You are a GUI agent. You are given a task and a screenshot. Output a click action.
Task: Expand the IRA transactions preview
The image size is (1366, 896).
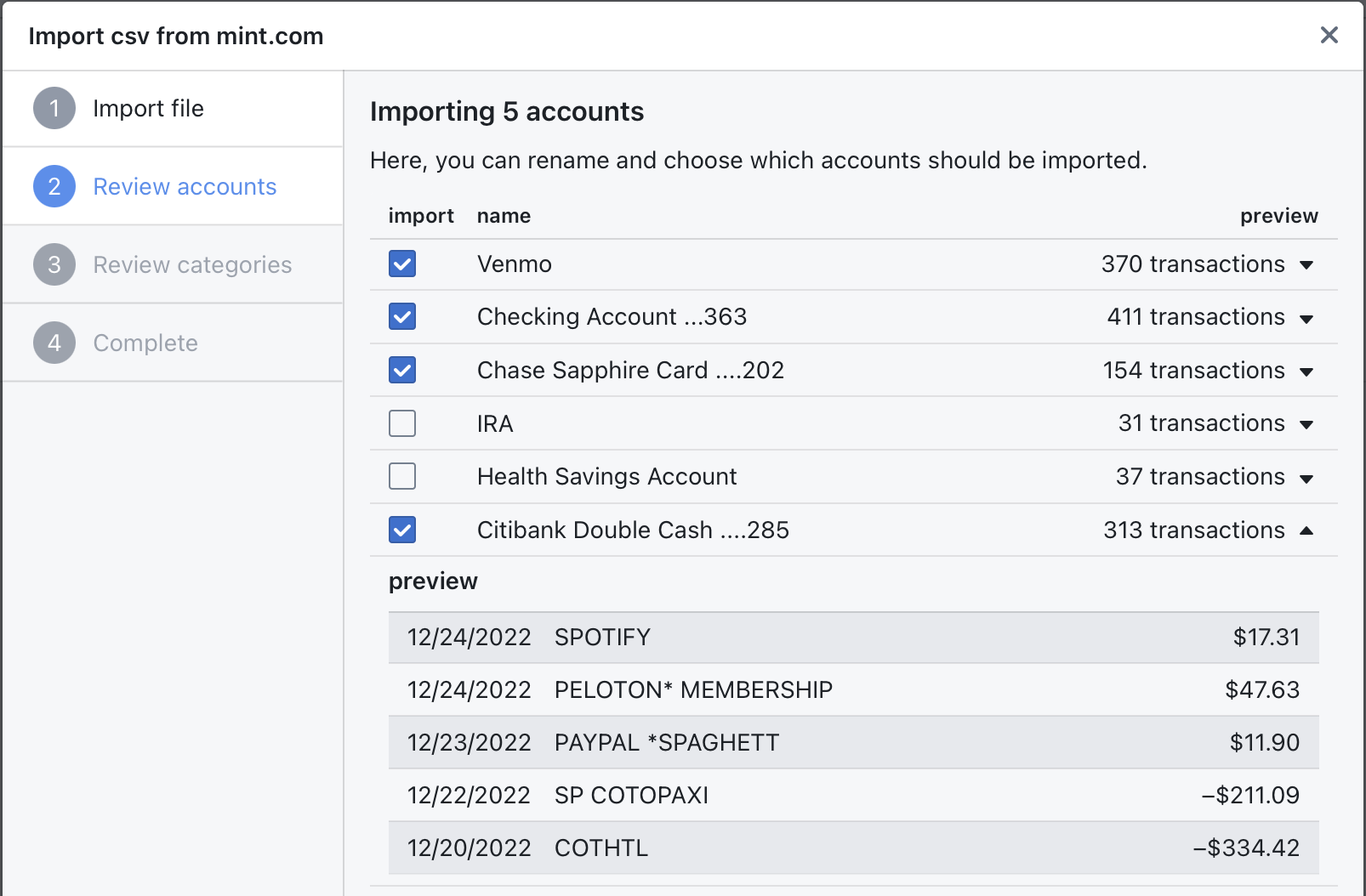click(1306, 425)
